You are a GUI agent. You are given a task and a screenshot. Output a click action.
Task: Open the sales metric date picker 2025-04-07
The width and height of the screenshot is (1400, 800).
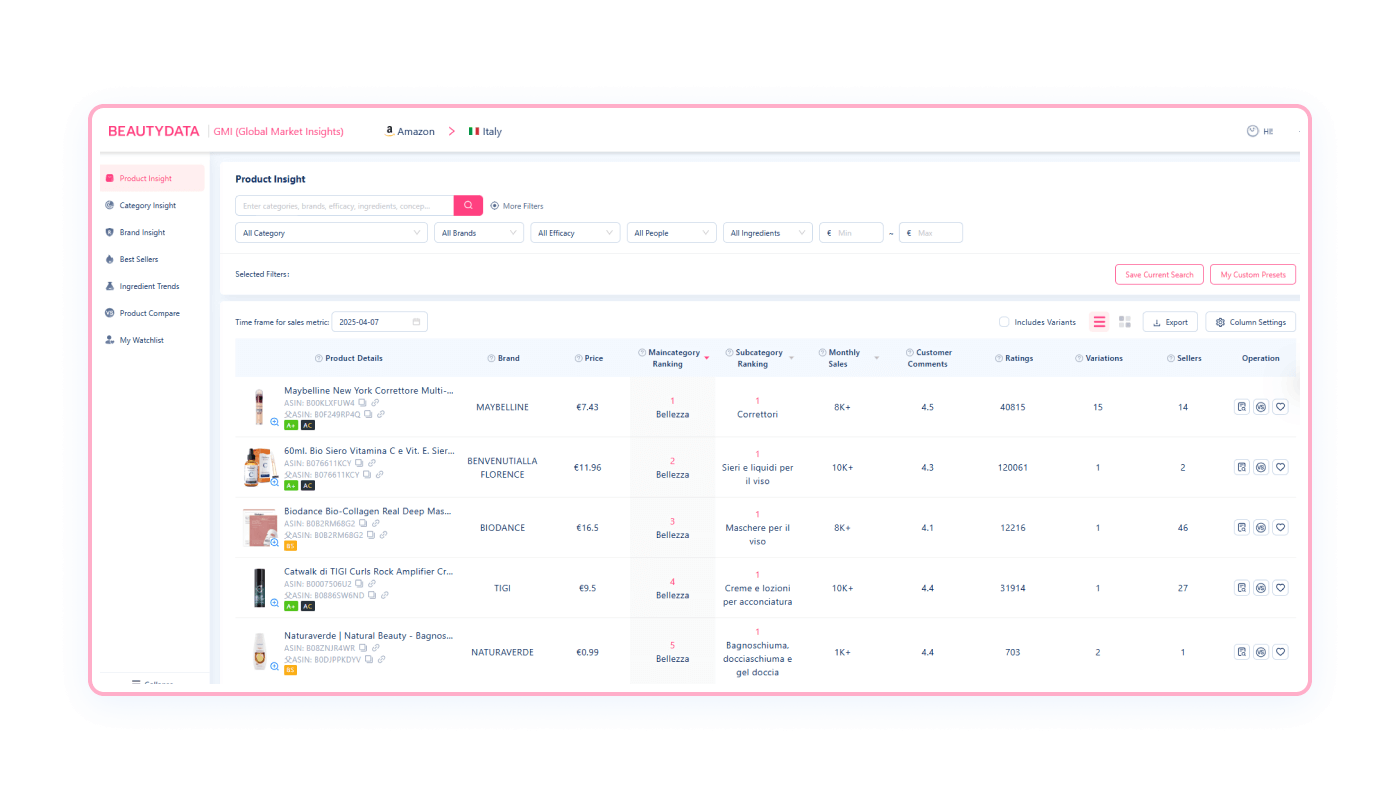[x=379, y=322]
